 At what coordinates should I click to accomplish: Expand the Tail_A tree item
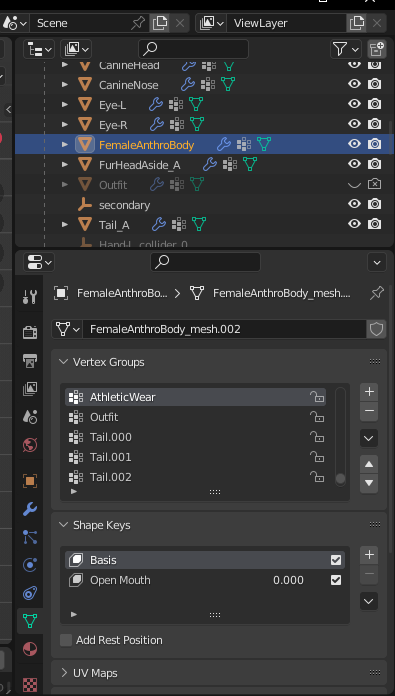coord(65,224)
